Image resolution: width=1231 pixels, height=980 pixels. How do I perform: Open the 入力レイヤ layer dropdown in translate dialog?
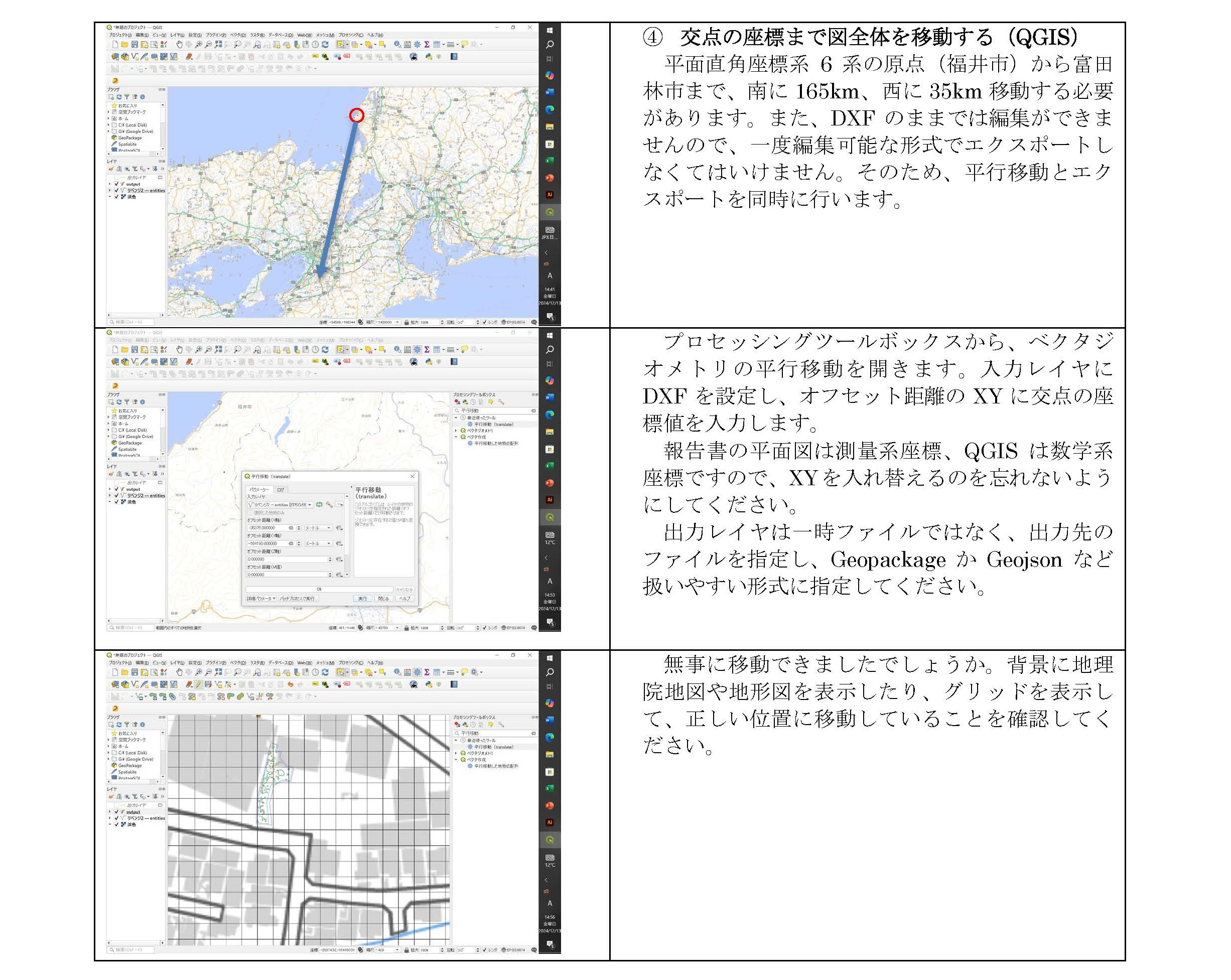pyautogui.click(x=281, y=505)
